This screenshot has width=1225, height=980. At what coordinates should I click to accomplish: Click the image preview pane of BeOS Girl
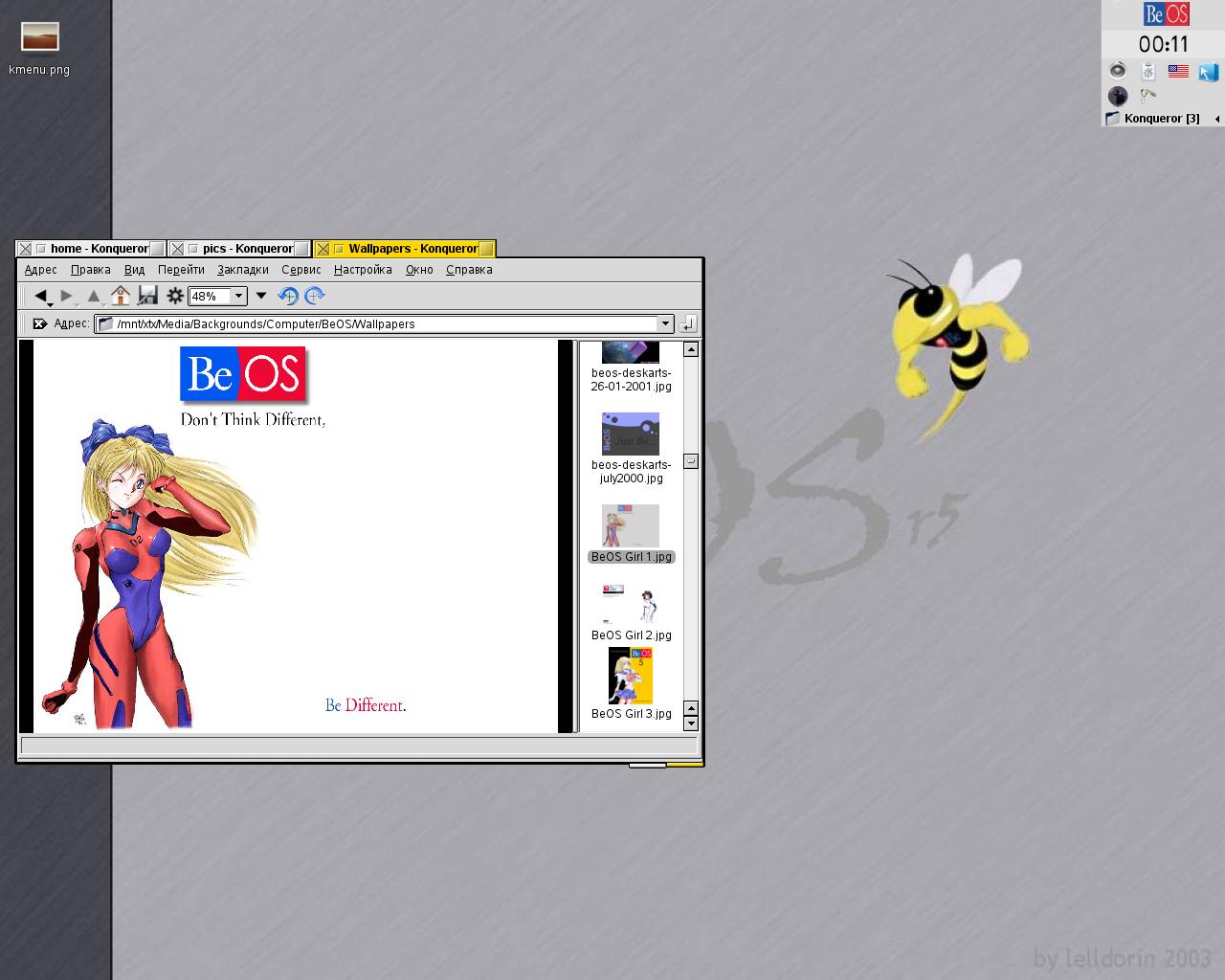click(x=296, y=536)
